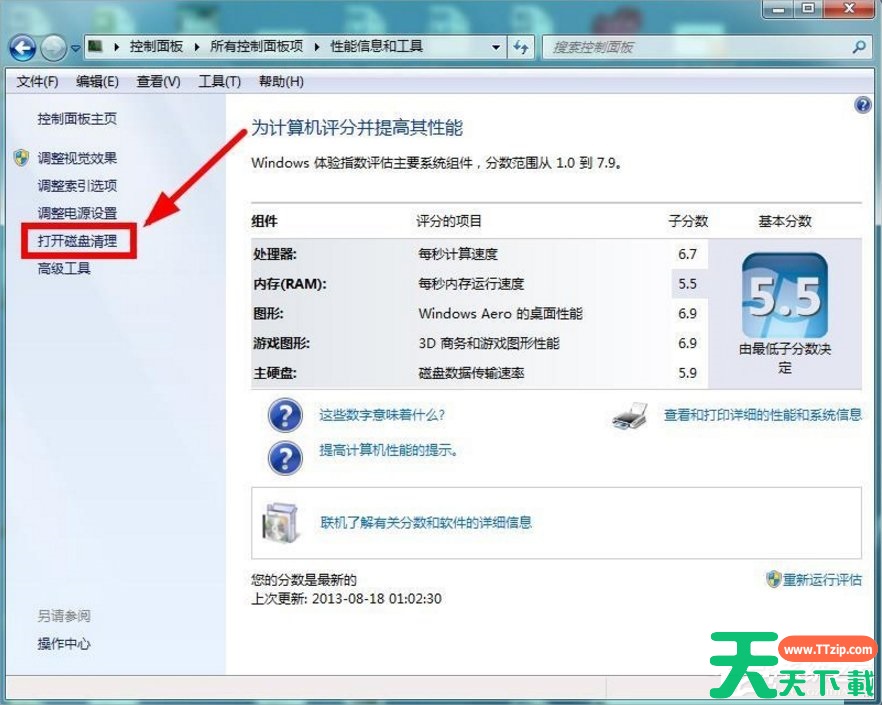Click question icon beside 提高计算机性能的提示
This screenshot has height=705, width=882.
tap(285, 457)
